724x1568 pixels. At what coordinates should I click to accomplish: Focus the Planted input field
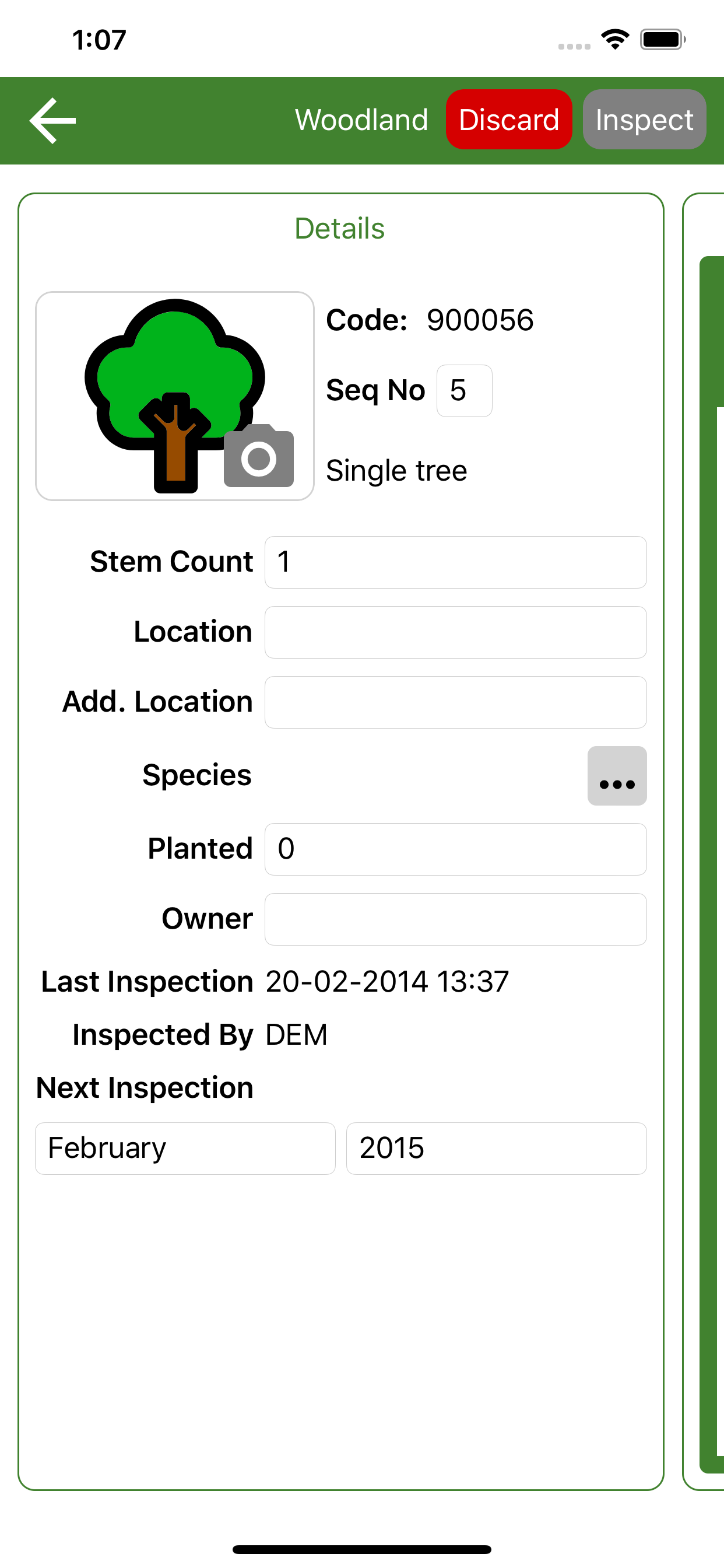coord(456,849)
